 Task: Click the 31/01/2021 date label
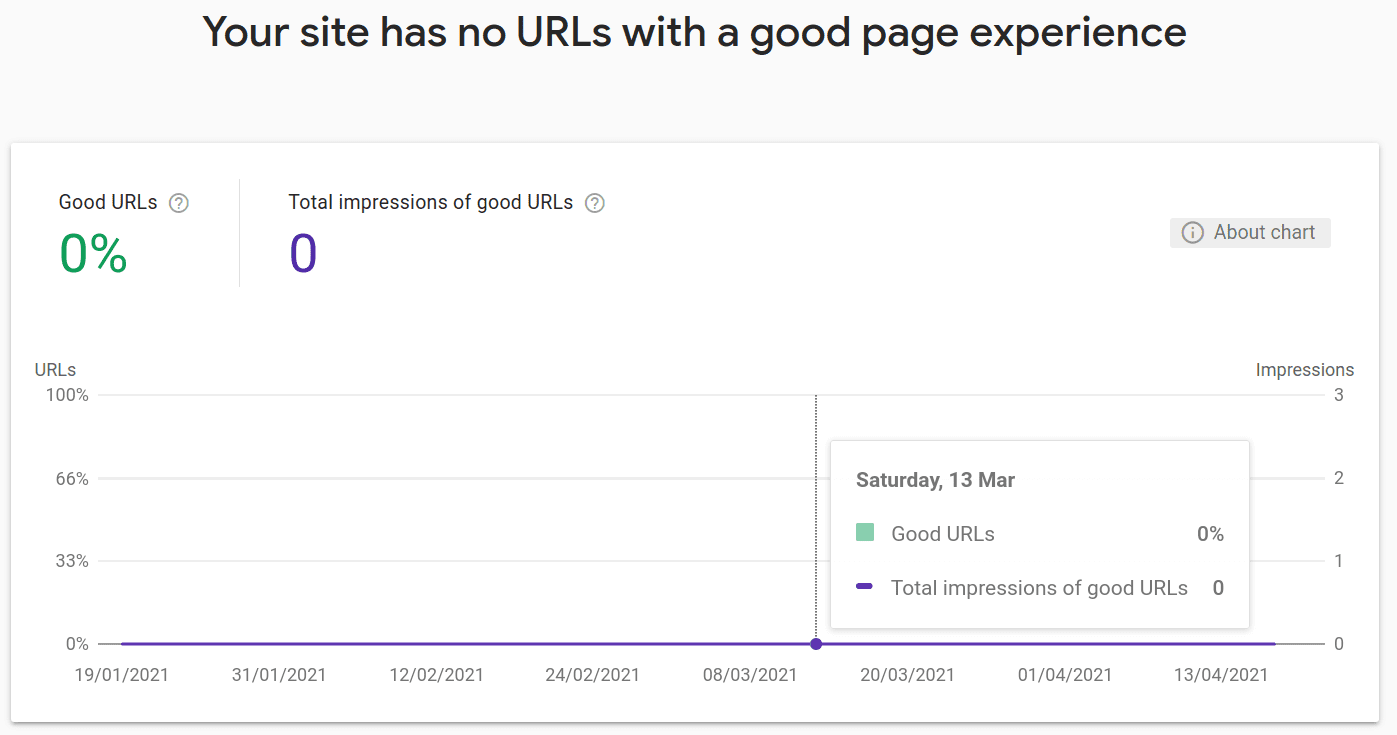point(279,675)
